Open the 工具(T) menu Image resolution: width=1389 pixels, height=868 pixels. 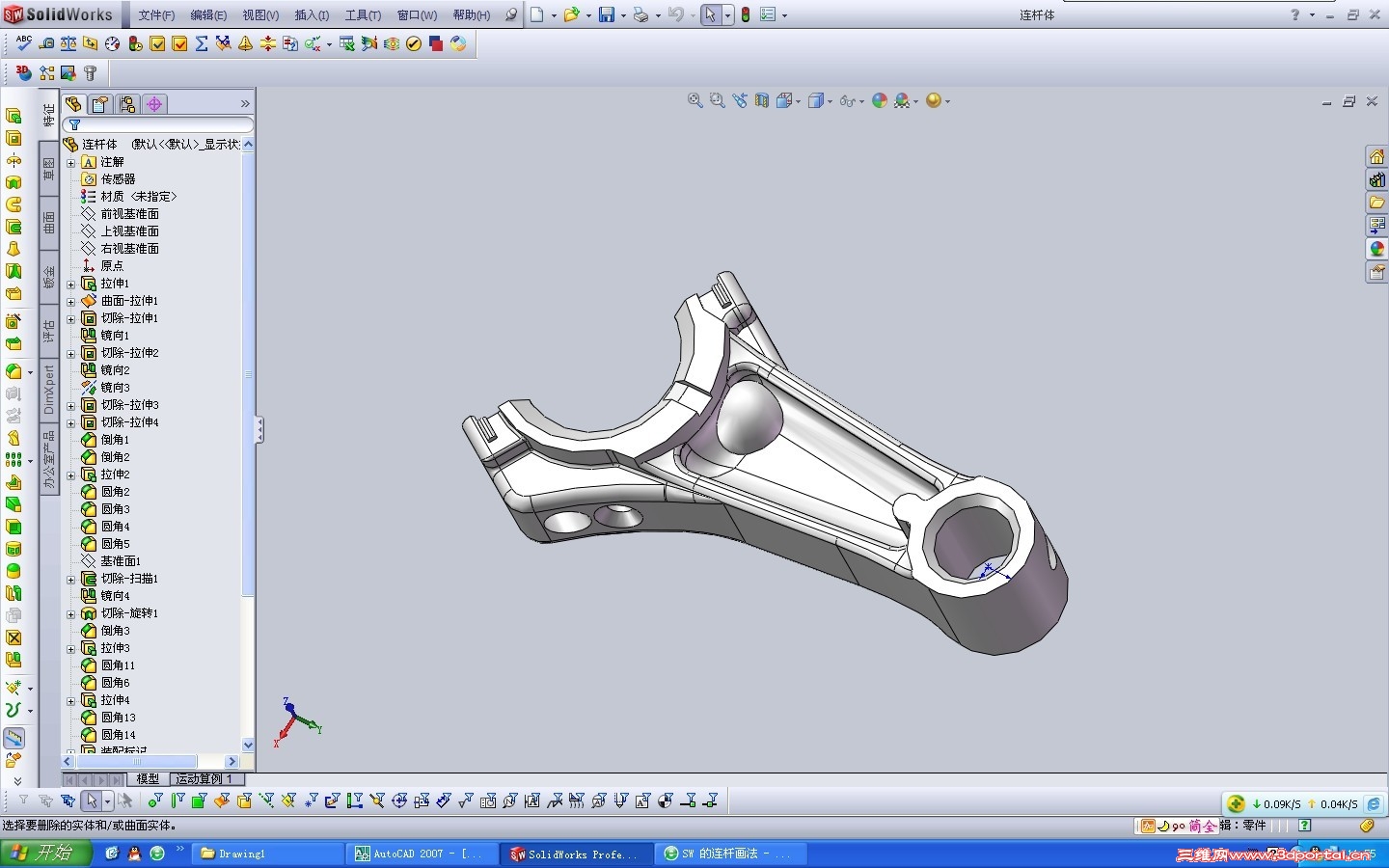[363, 15]
